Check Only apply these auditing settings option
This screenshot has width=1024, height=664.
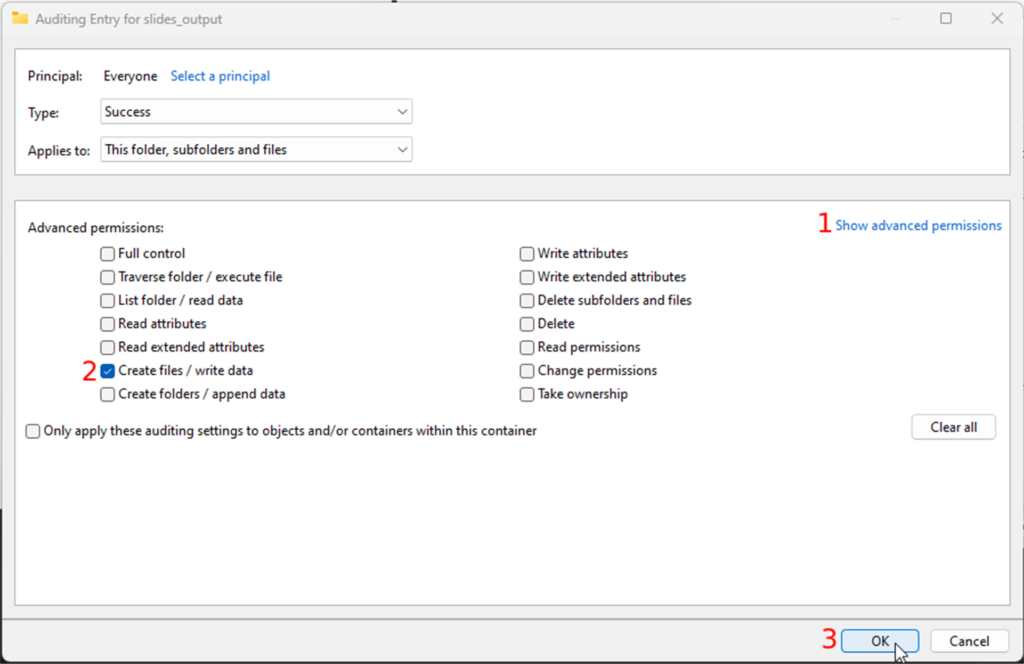[x=33, y=431]
